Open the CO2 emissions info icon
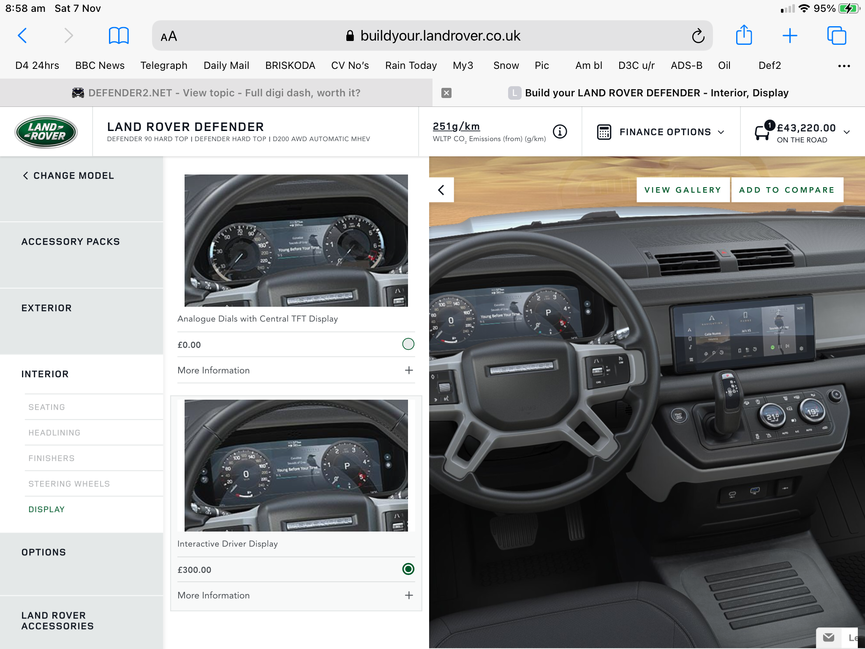Screen dimensions: 865x649 click(559, 131)
